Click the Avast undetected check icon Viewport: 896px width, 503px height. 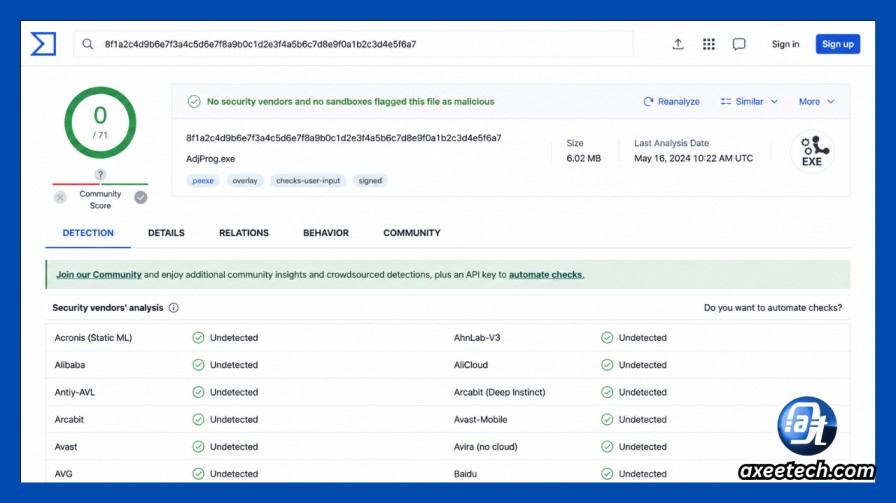point(198,446)
